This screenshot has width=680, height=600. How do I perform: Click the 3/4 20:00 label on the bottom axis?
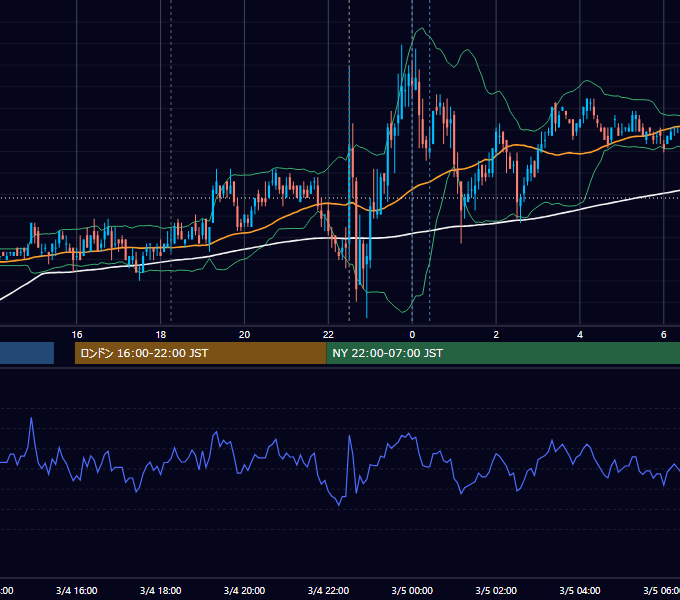(245, 590)
